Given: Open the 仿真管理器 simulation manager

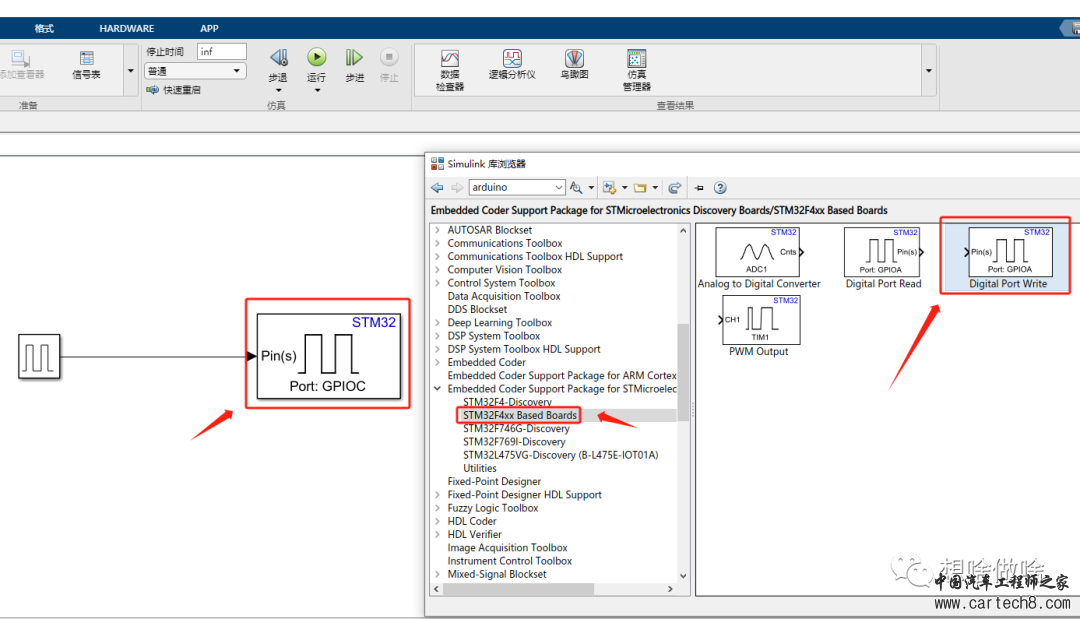Looking at the screenshot, I should 636,70.
